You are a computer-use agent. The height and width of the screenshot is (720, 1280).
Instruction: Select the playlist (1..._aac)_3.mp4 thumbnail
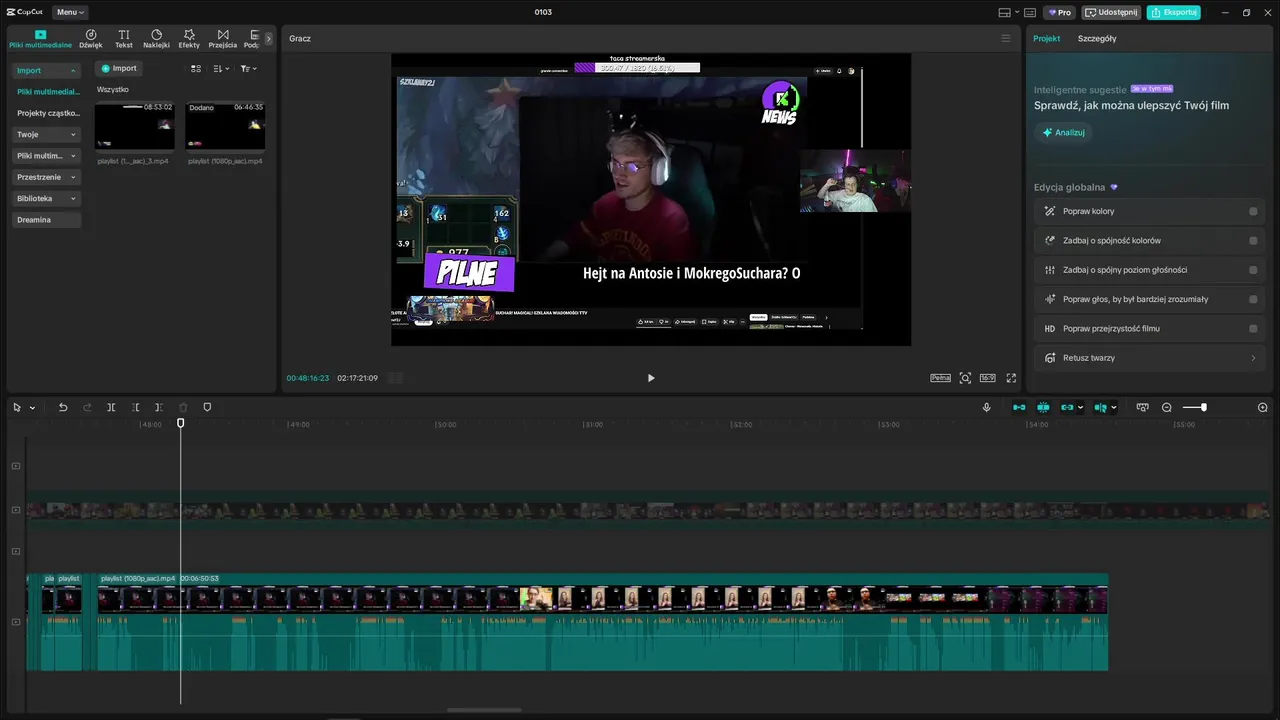point(134,126)
